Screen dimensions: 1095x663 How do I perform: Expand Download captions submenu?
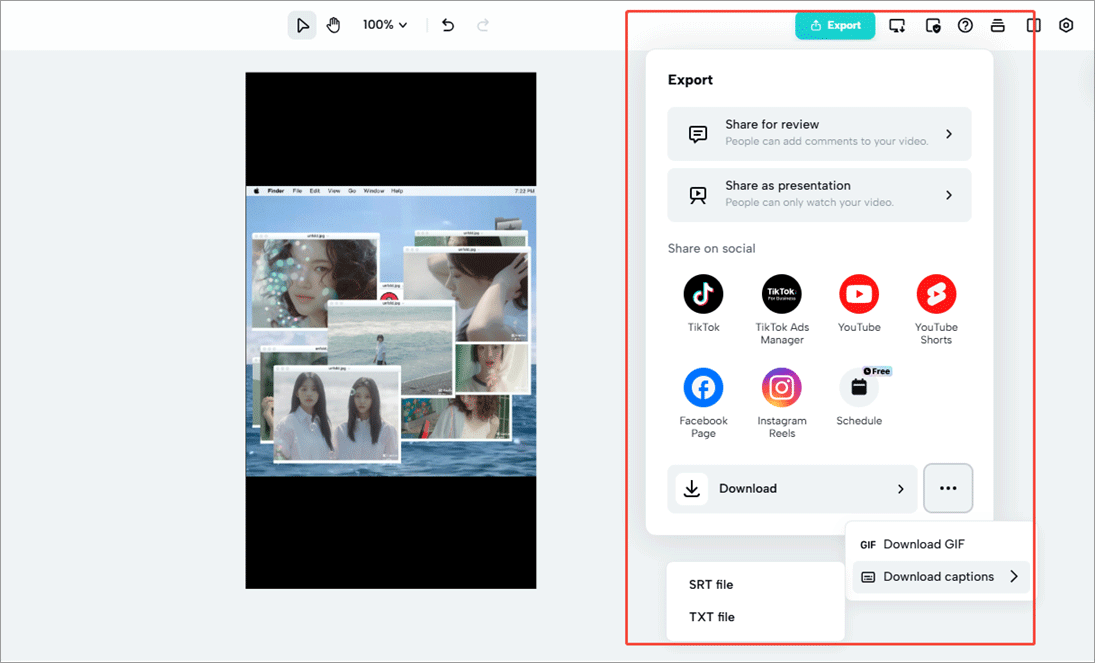(940, 577)
